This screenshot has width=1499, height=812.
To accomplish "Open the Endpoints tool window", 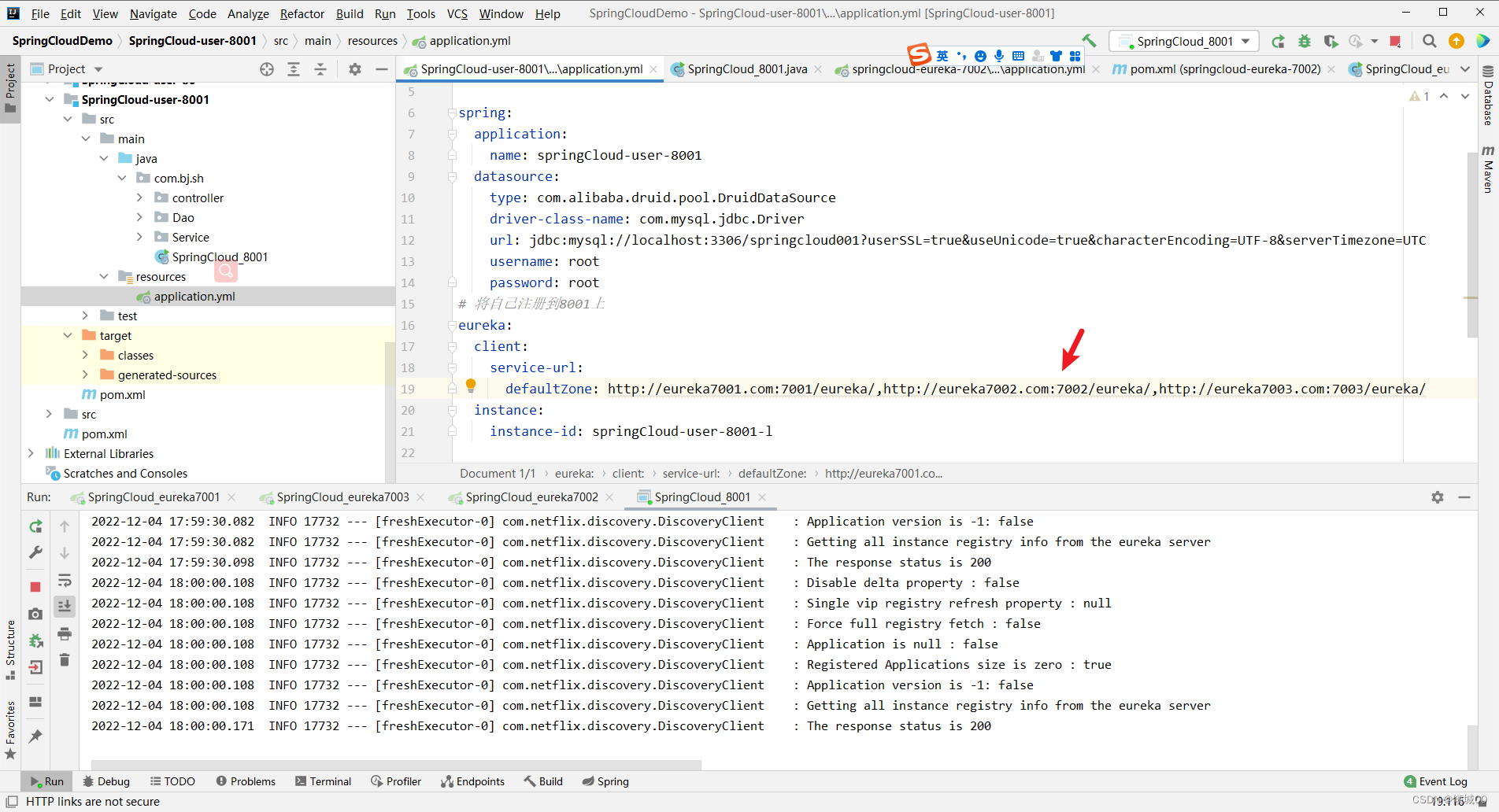I will coord(472,781).
